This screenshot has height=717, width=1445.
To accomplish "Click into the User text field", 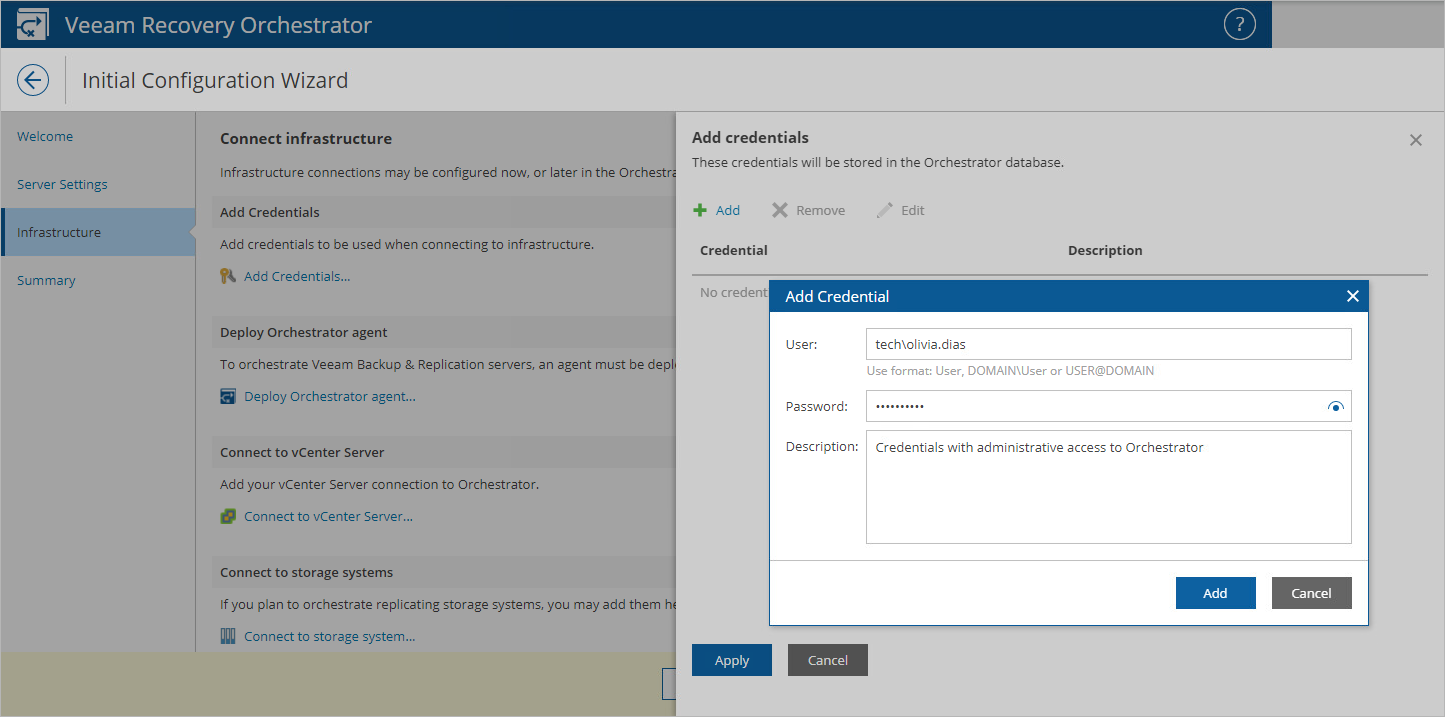I will [1108, 344].
